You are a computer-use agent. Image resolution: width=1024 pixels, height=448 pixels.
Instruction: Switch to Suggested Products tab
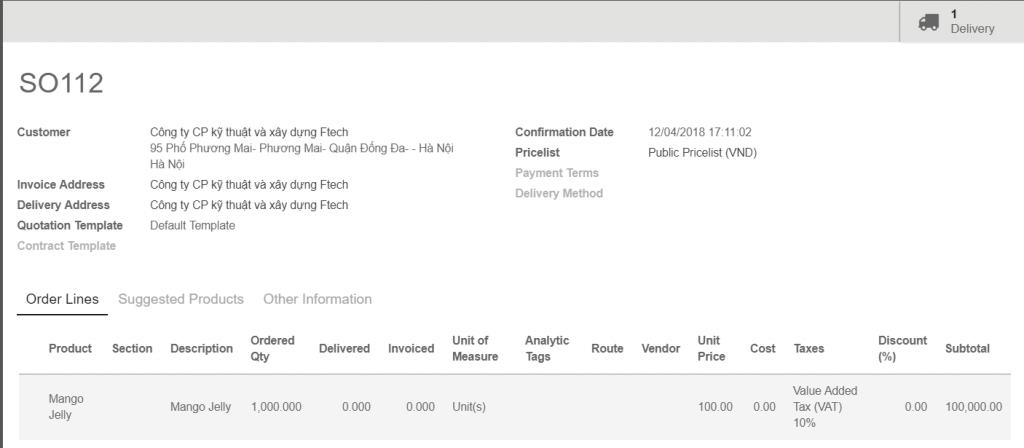[181, 299]
